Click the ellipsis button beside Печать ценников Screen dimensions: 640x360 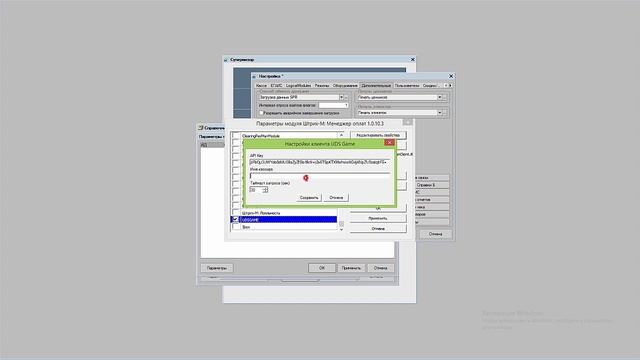pos(444,98)
